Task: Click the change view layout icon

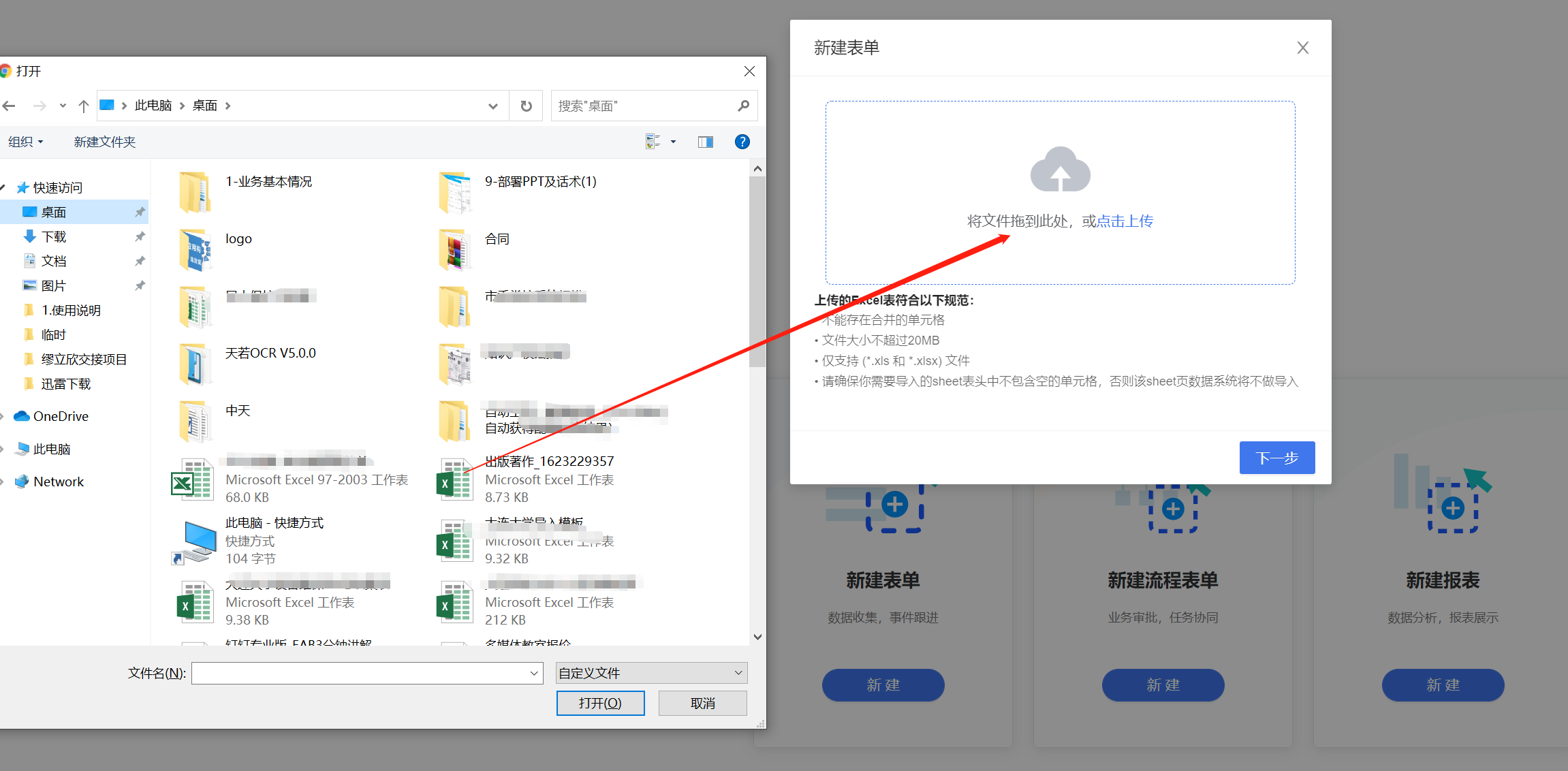Action: pyautogui.click(x=653, y=142)
